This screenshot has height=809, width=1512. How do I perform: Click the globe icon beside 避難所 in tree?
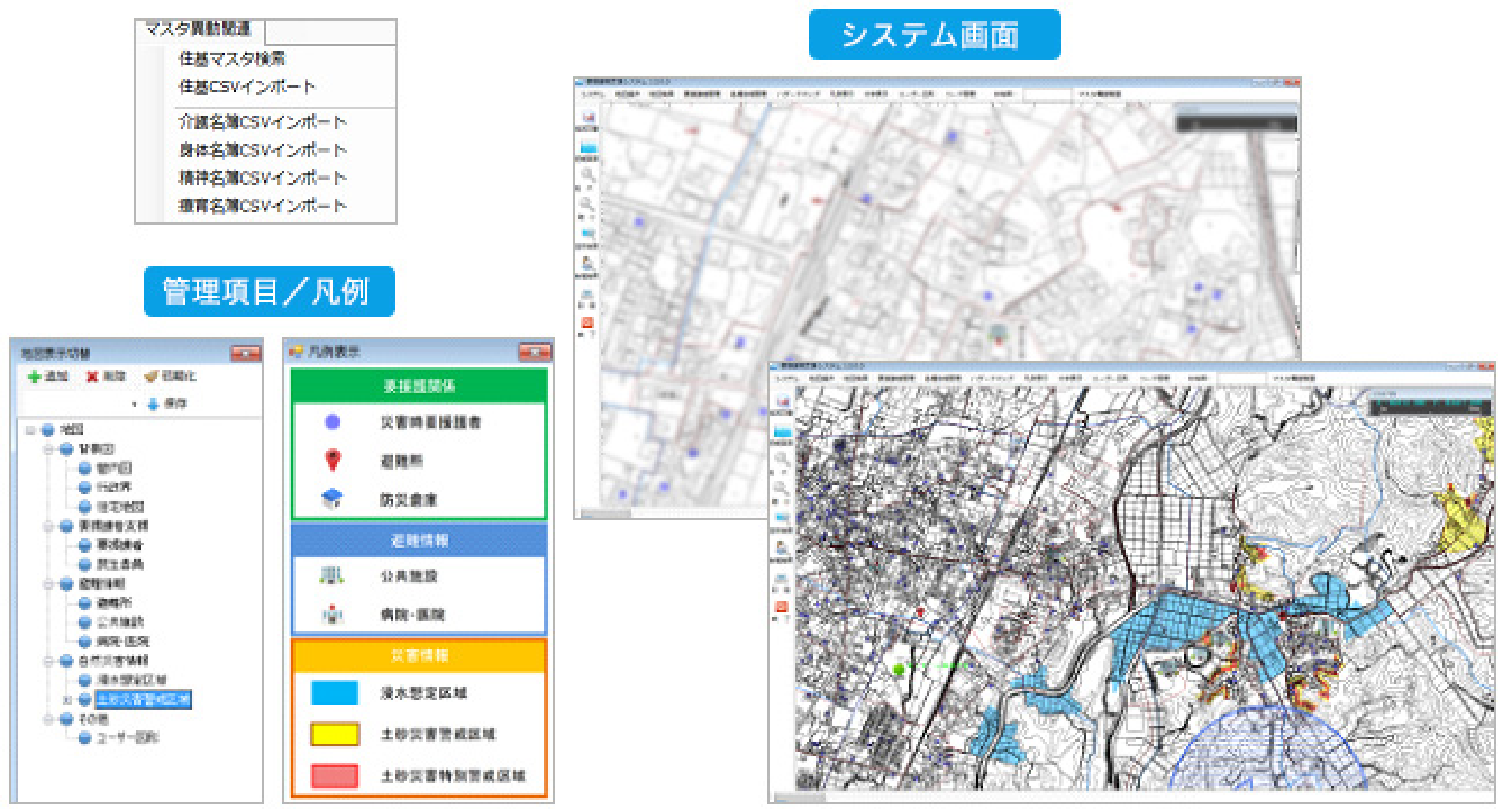[85, 603]
